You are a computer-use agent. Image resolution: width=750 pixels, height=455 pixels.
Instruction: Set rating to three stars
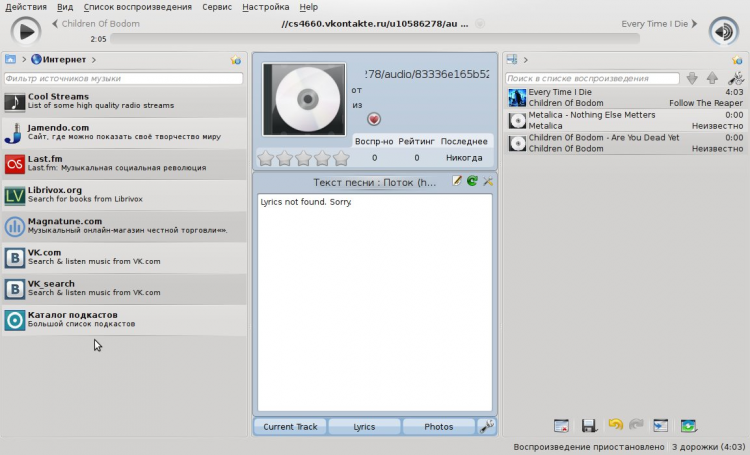(x=303, y=158)
